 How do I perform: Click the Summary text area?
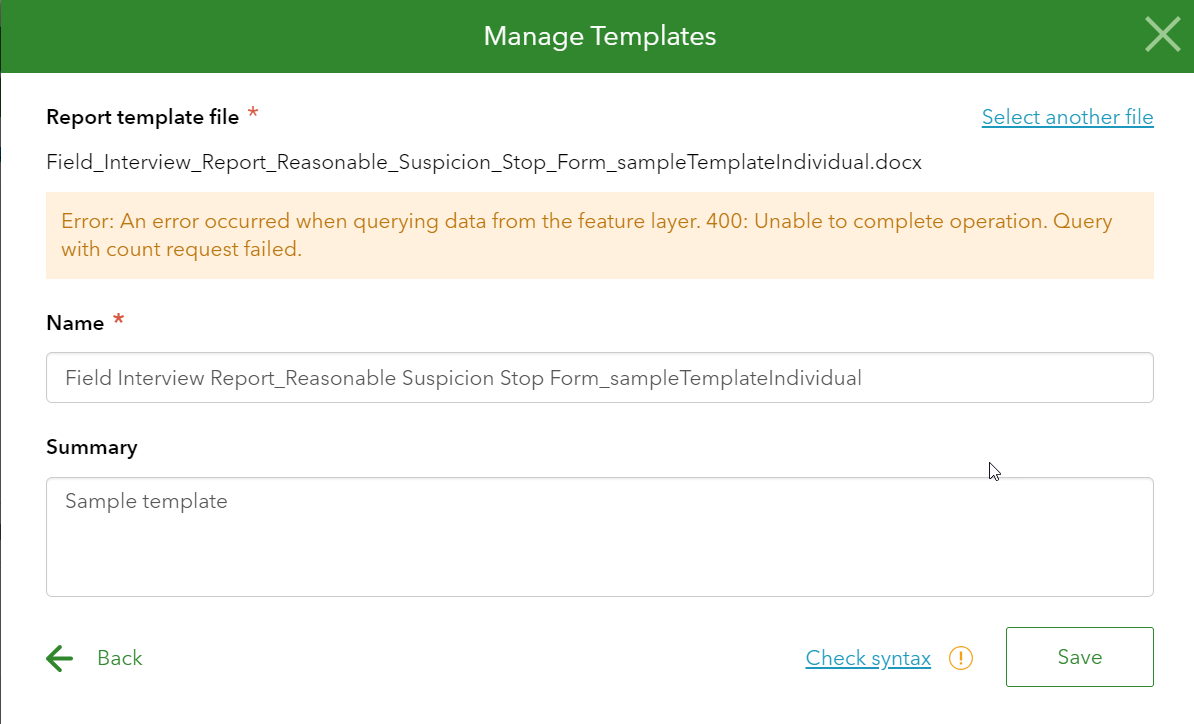point(598,537)
